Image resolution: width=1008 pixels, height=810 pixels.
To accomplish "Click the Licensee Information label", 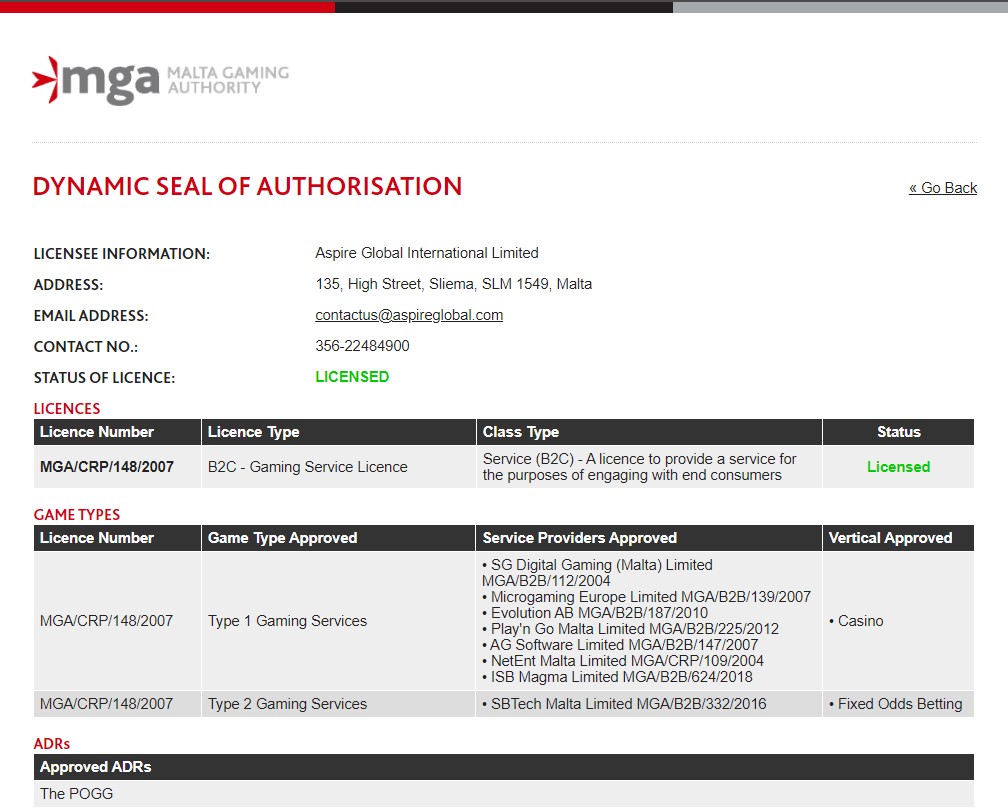I will pos(122,254).
